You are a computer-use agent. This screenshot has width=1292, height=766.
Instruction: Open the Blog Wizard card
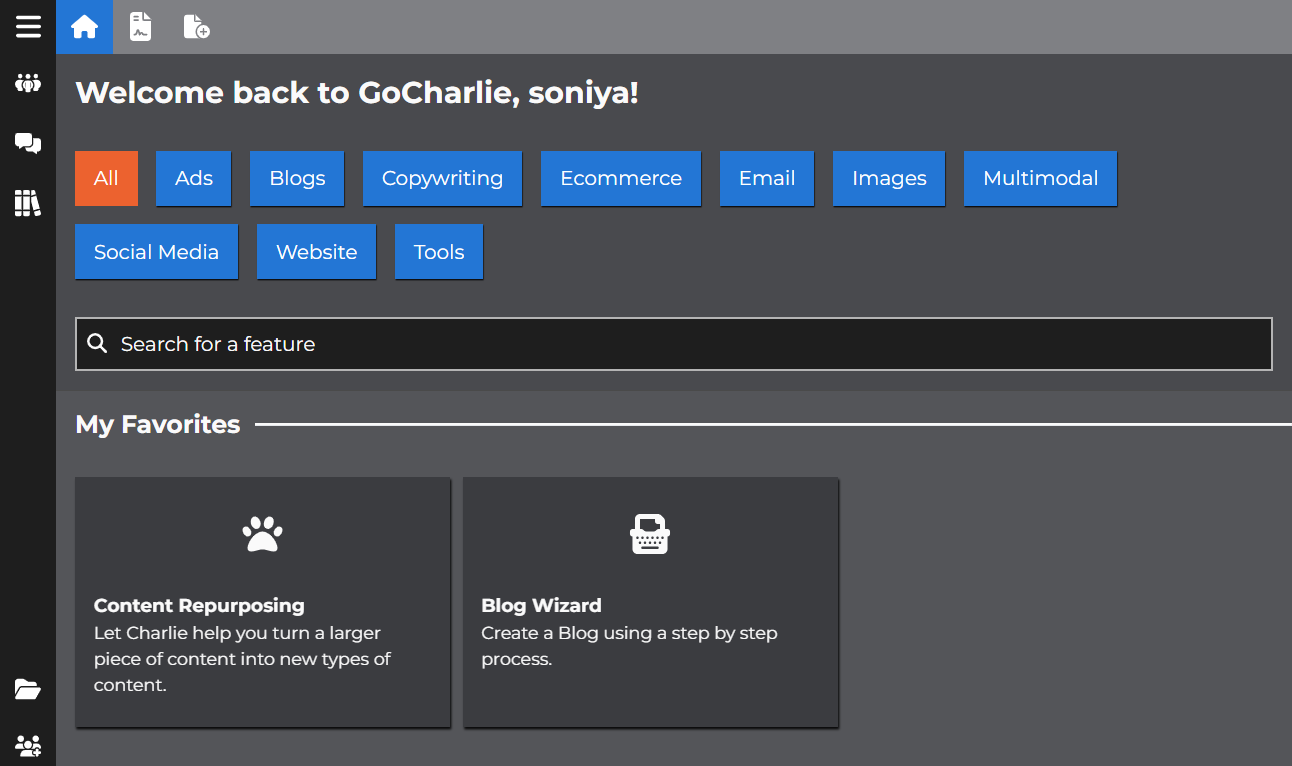(x=651, y=602)
